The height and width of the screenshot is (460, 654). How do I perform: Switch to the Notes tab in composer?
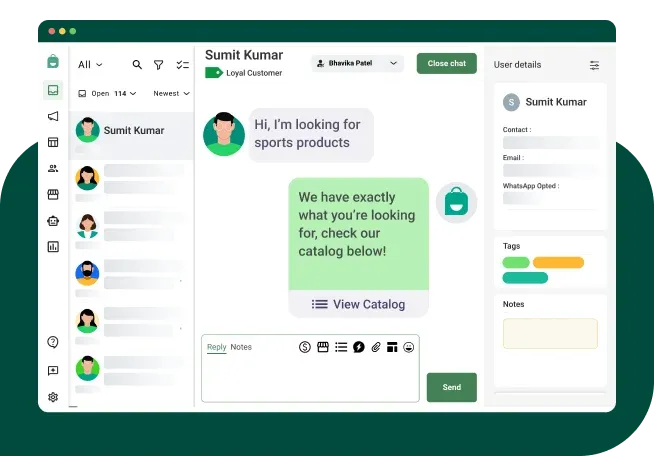click(241, 347)
